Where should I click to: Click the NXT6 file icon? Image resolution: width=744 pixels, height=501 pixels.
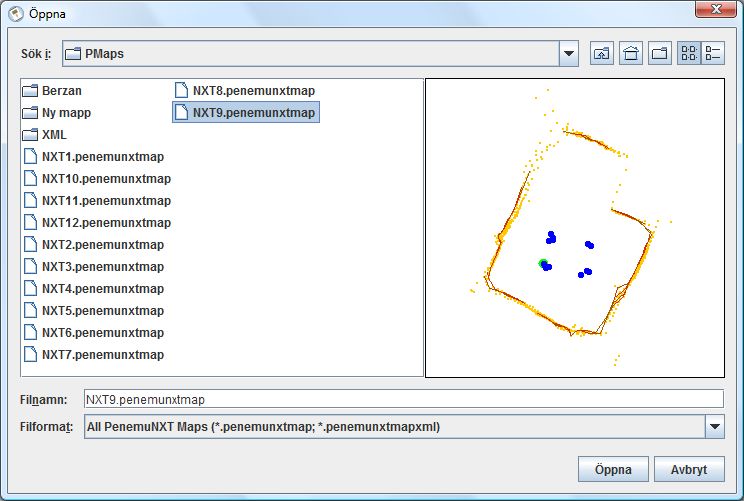[30, 332]
